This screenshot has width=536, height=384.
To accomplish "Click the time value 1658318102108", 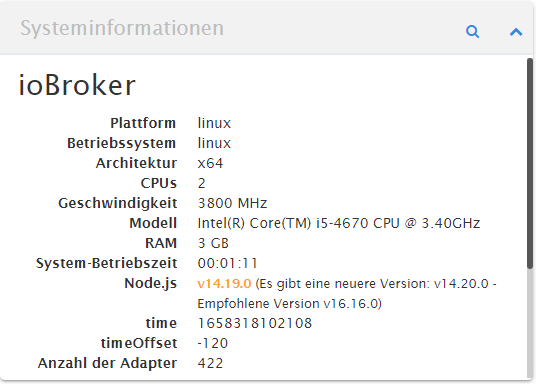I will click(255, 323).
